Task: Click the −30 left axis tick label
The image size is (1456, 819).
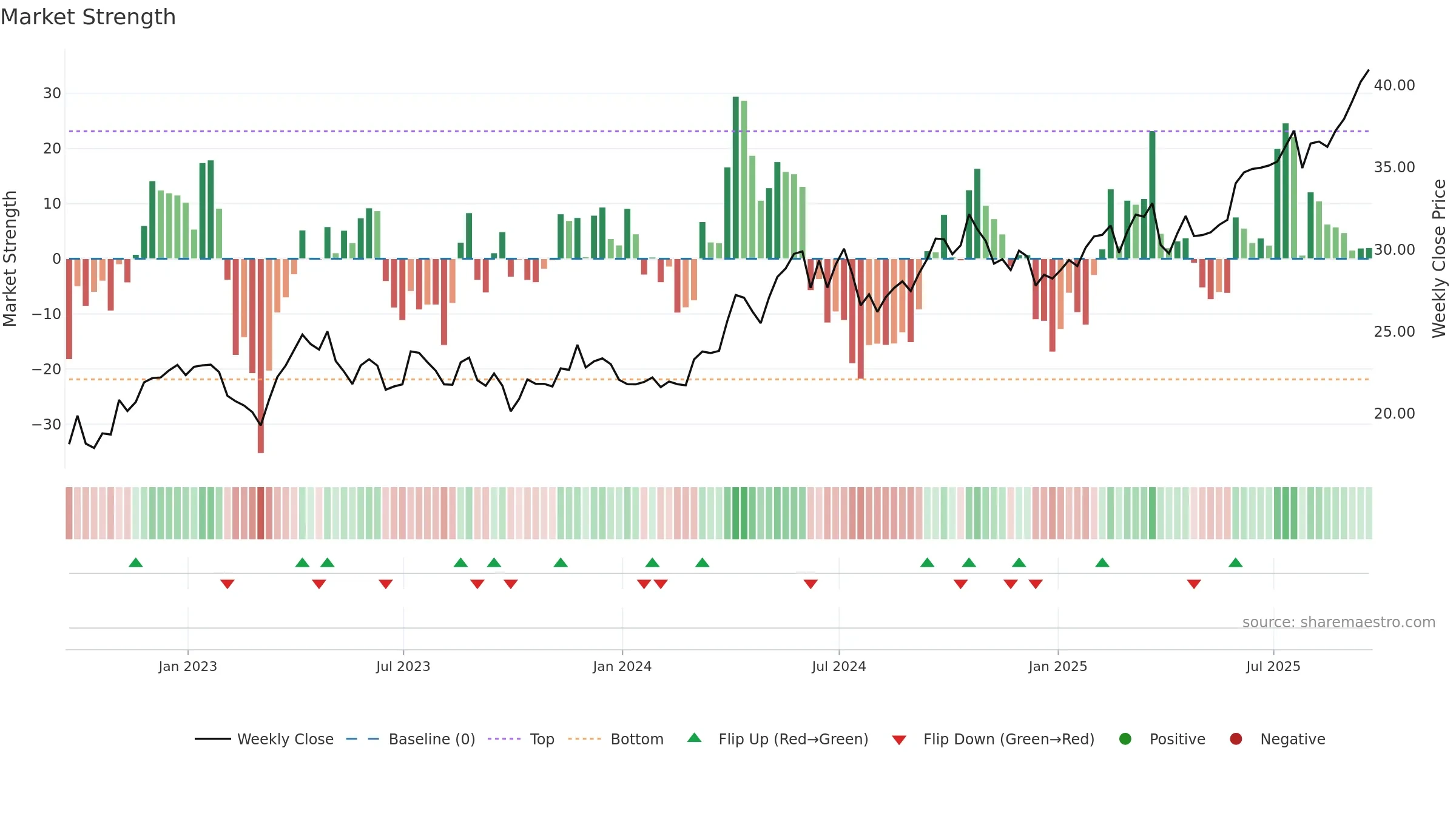Action: click(x=47, y=424)
